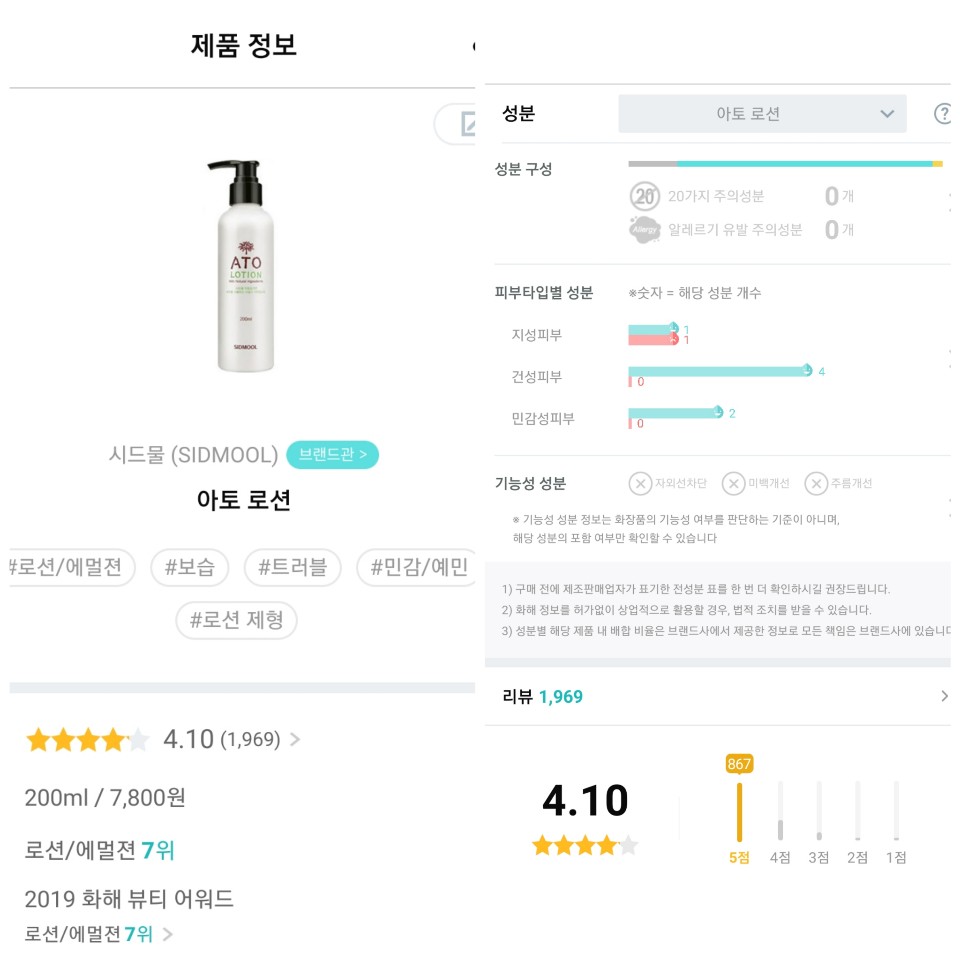The height and width of the screenshot is (960, 960).
Task: Click the 자외선차단 X circle icon
Action: pyautogui.click(x=640, y=484)
